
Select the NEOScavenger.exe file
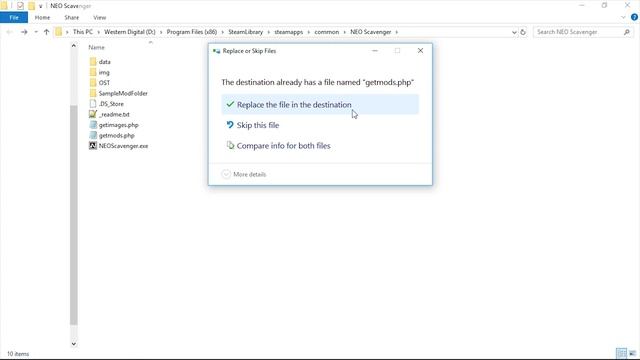123,146
